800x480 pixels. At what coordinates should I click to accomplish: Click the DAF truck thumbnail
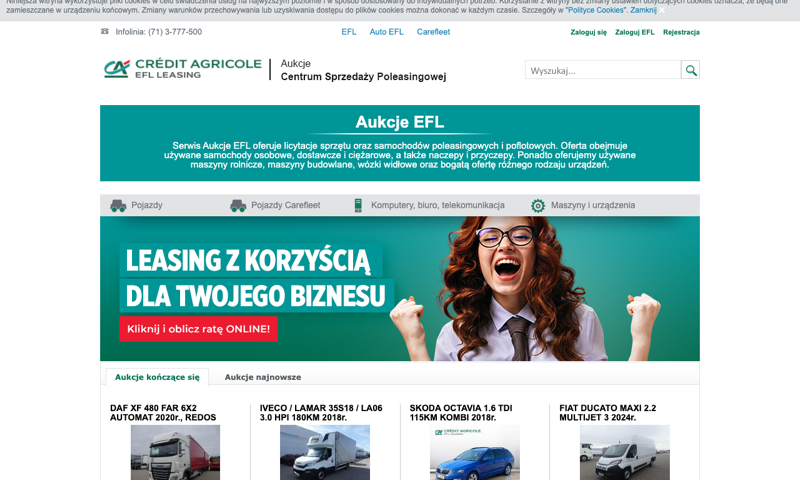(176, 452)
